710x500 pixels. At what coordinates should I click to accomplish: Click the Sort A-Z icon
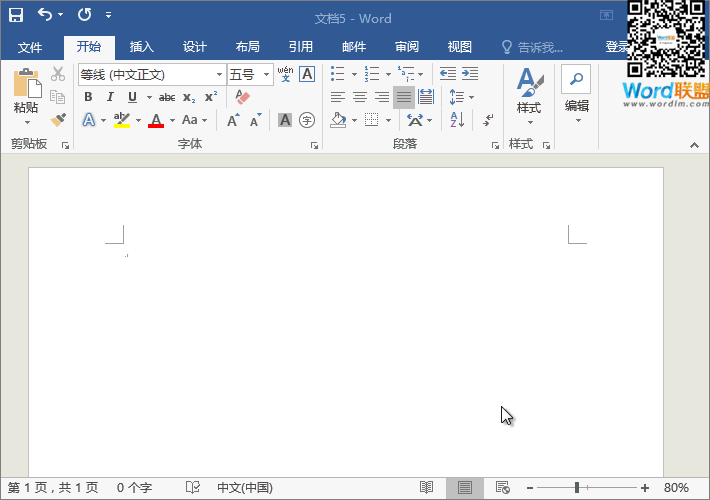click(457, 120)
